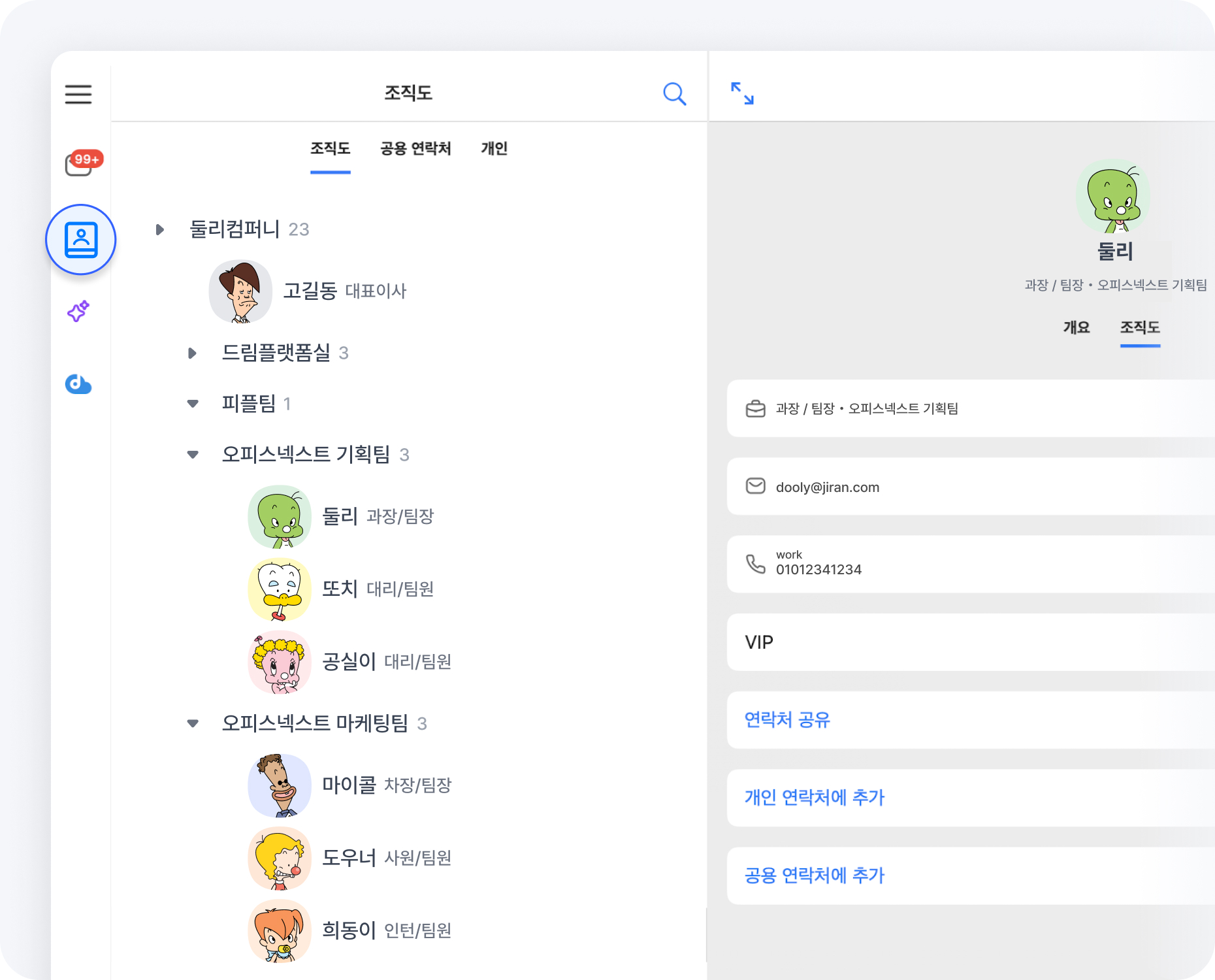Click the phone icon beside work number
Image resolution: width=1215 pixels, height=980 pixels.
(x=756, y=564)
